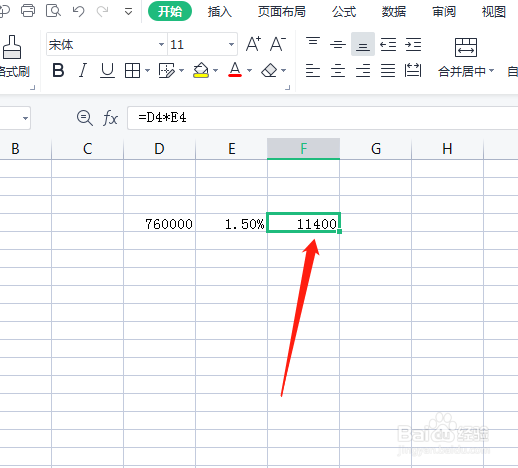The width and height of the screenshot is (518, 468).
Task: Increase font size with A+ icon
Action: click(x=253, y=44)
